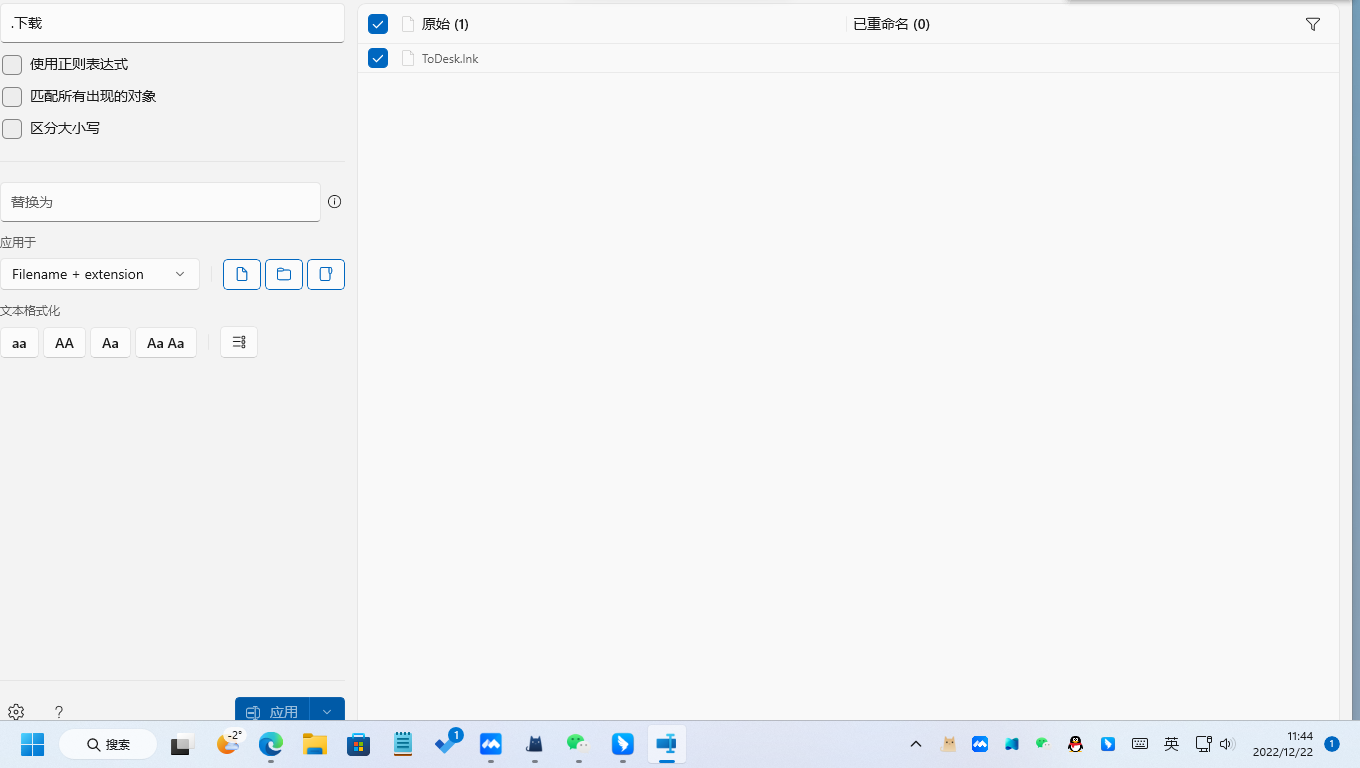Choose the Aa Aa capitalize-each-word button
The height and width of the screenshot is (768, 1360).
pos(166,342)
